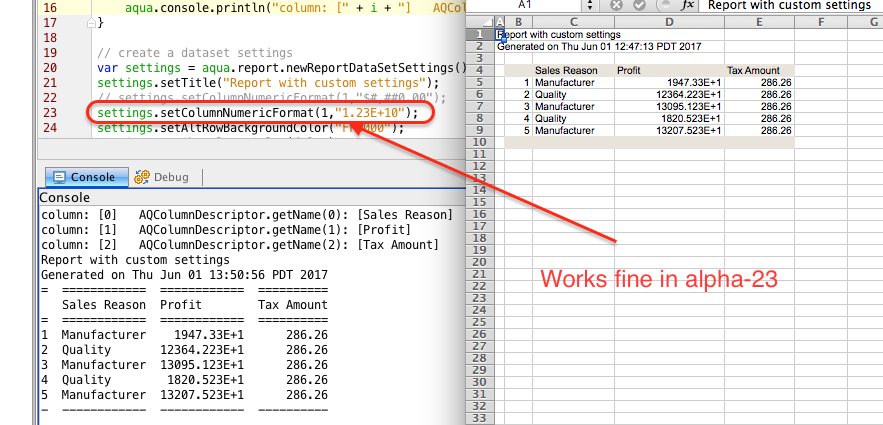883x425 pixels.
Task: Click console line 'column: [2]' Tax Amount
Action: [239, 245]
